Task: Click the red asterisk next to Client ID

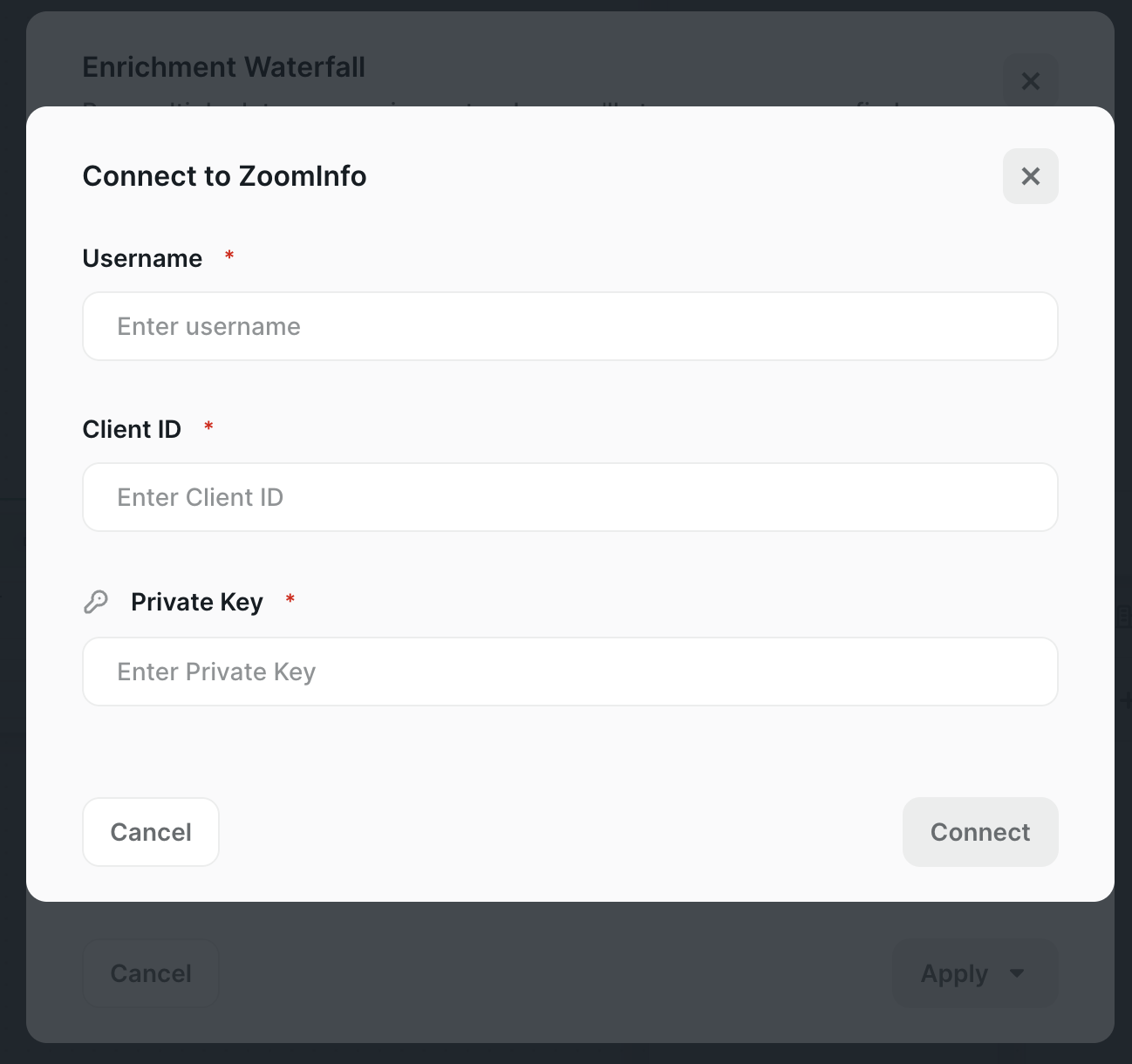Action: [208, 427]
